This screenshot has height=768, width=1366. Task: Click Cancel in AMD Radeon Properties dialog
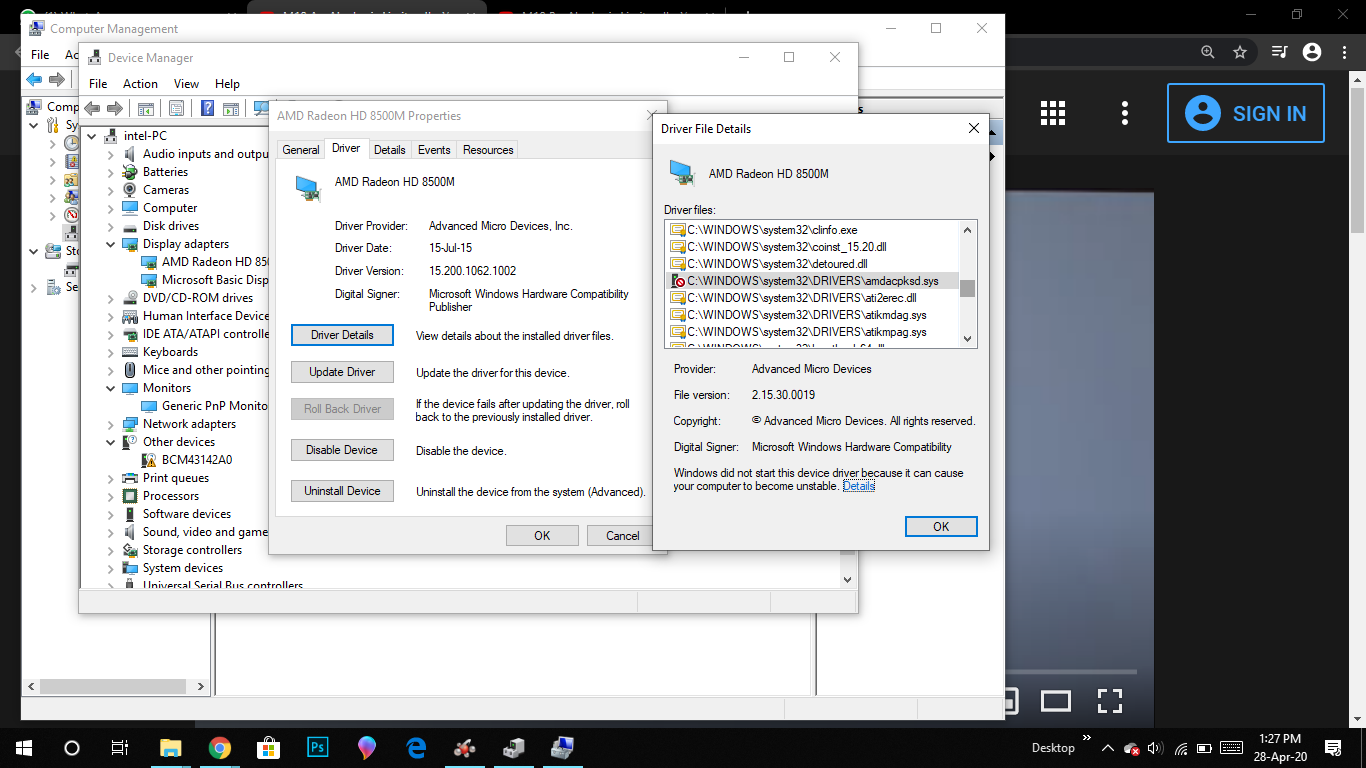pyautogui.click(x=622, y=535)
